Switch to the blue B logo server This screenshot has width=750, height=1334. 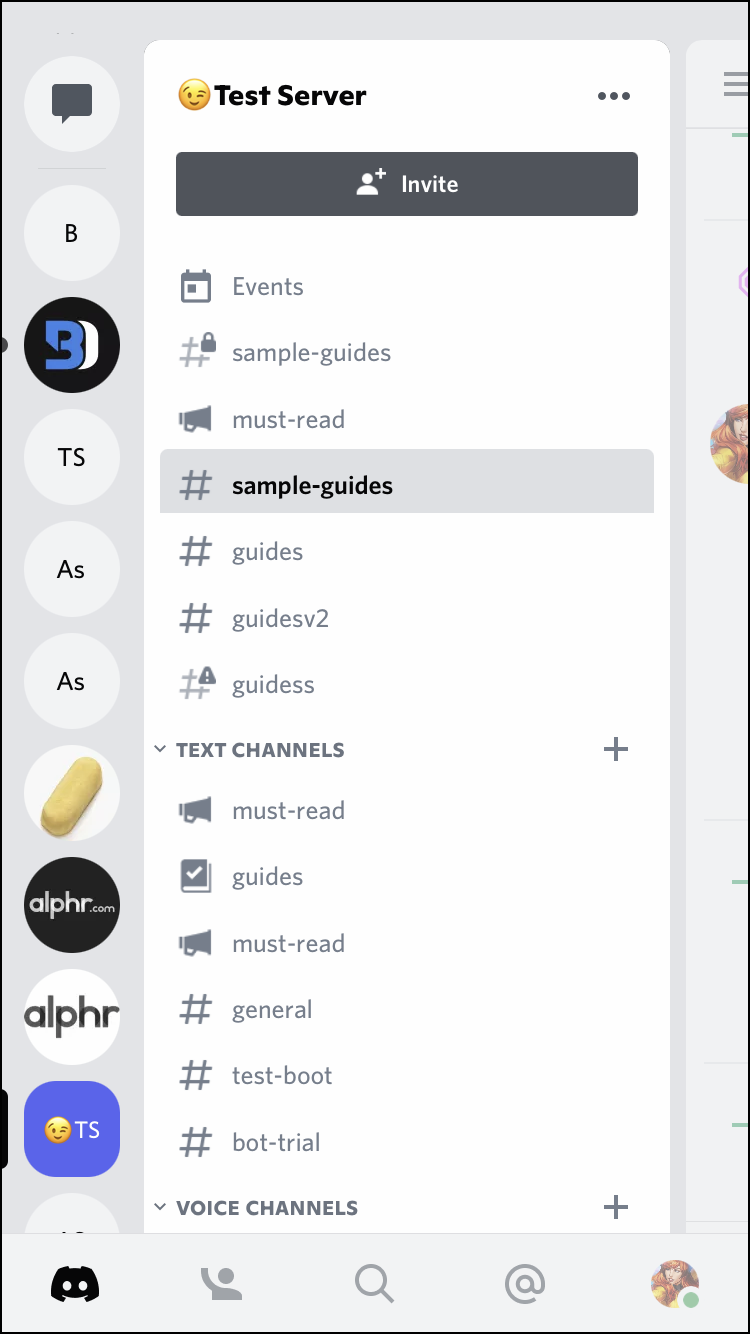72,345
